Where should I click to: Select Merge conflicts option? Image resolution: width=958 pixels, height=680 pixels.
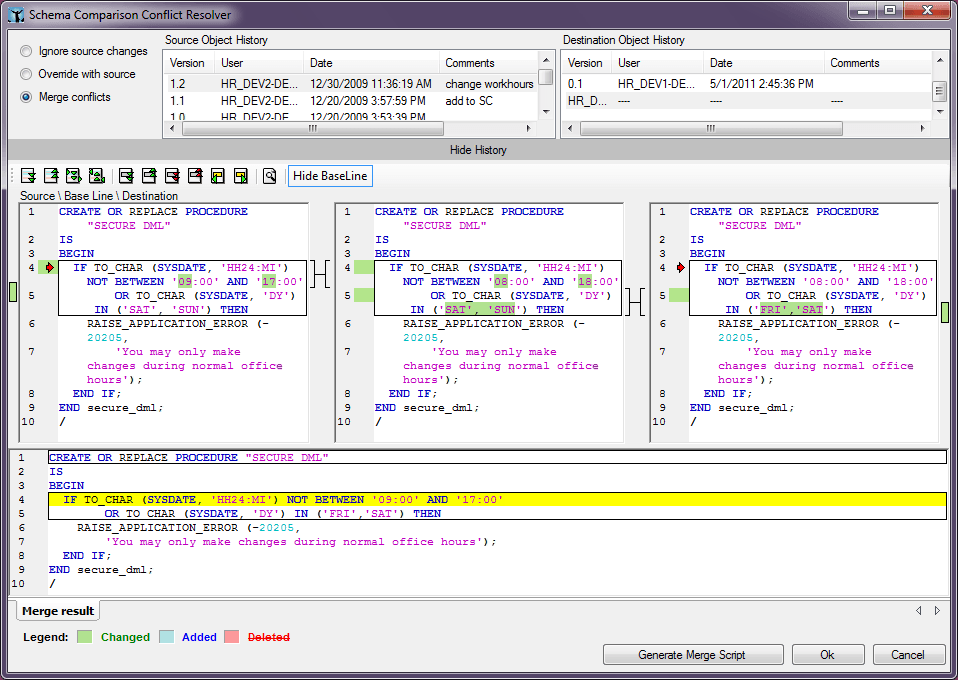pyautogui.click(x=66, y=97)
